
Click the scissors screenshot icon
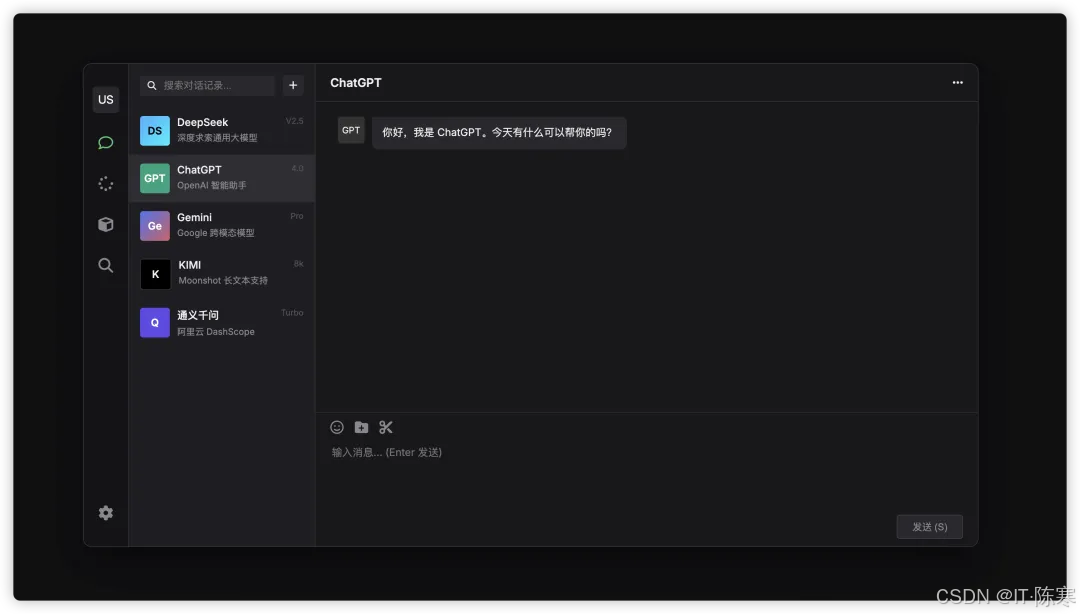pyautogui.click(x=386, y=427)
